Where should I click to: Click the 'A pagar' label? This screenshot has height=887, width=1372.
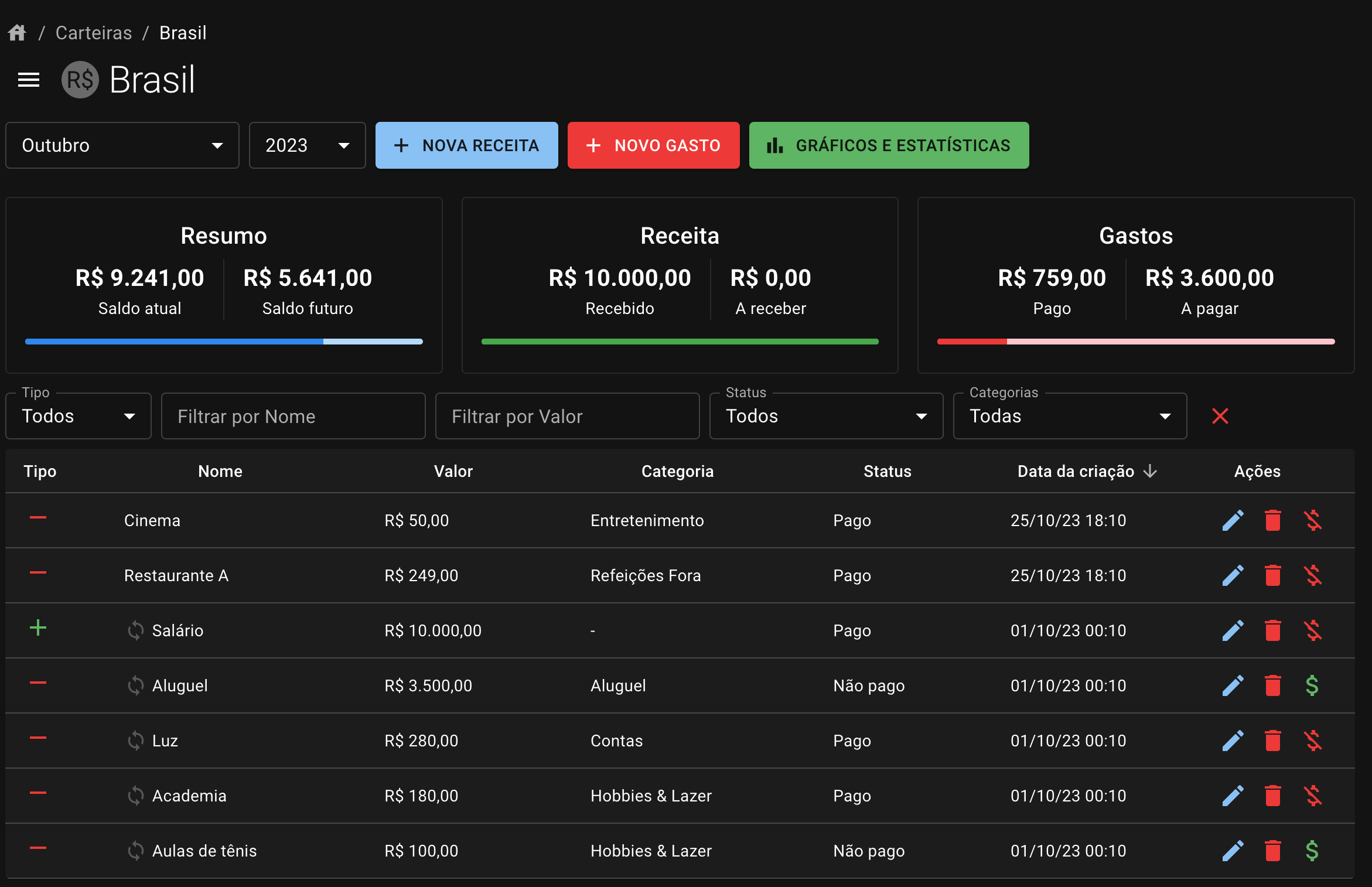coord(1209,308)
